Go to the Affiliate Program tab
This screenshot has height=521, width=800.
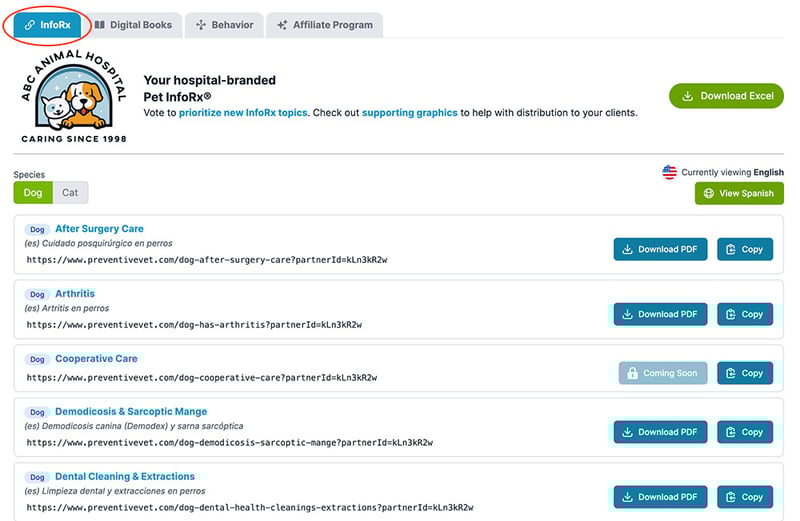coord(325,25)
